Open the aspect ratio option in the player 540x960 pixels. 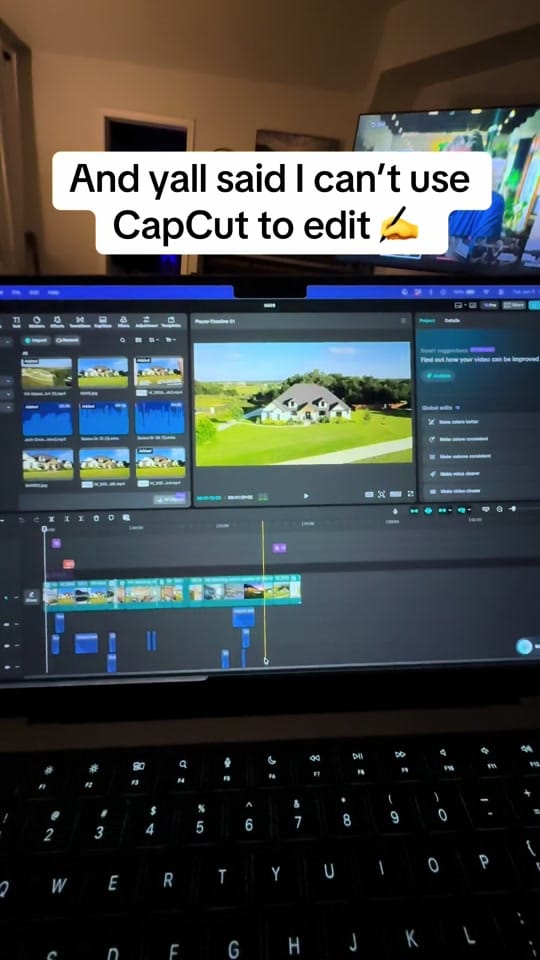[x=396, y=493]
